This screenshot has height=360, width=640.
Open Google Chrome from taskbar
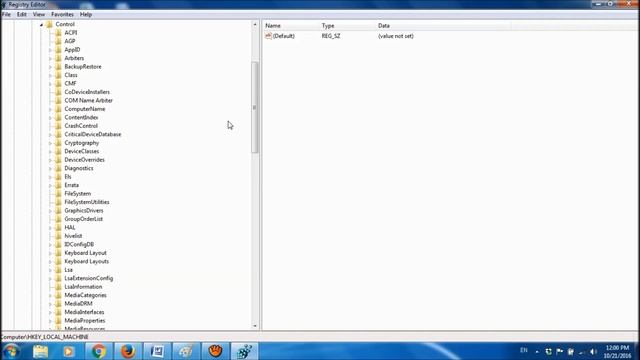[98, 351]
